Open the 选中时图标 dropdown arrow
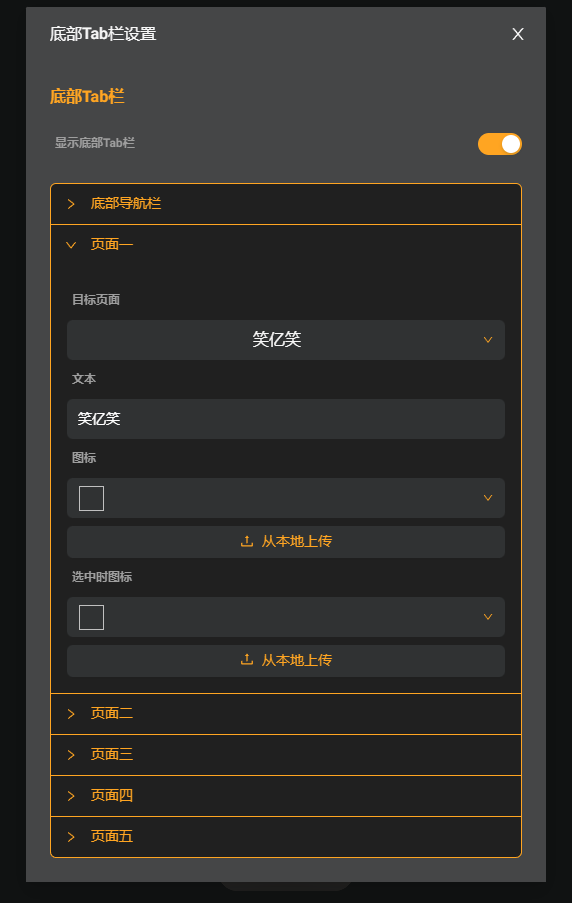This screenshot has width=572, height=903. (487, 617)
